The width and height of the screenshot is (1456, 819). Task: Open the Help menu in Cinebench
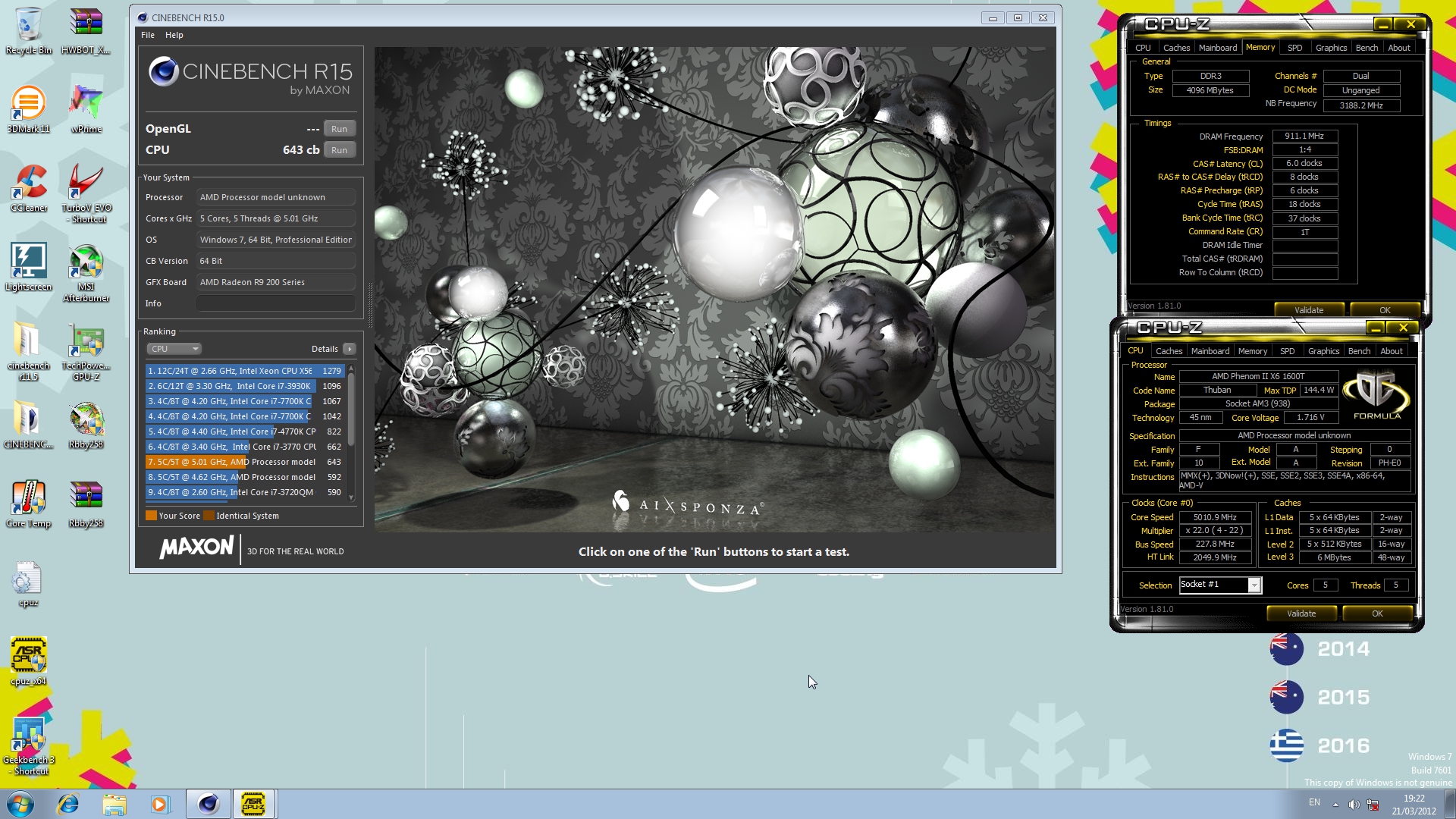coord(174,35)
